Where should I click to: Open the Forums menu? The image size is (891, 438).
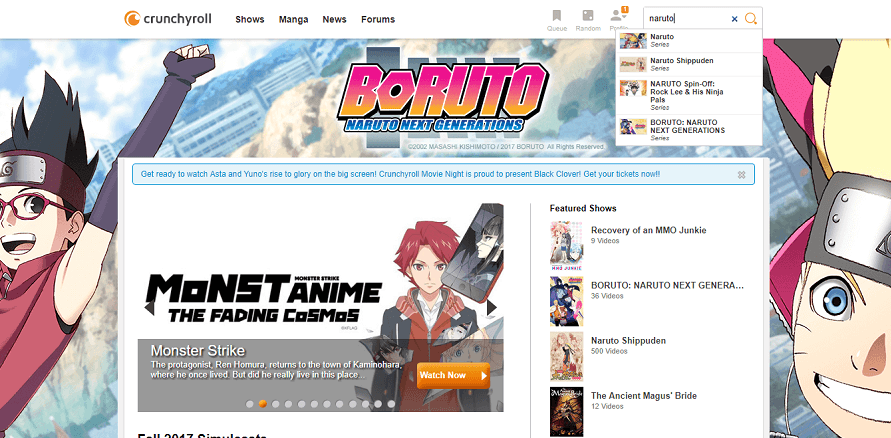(x=378, y=19)
